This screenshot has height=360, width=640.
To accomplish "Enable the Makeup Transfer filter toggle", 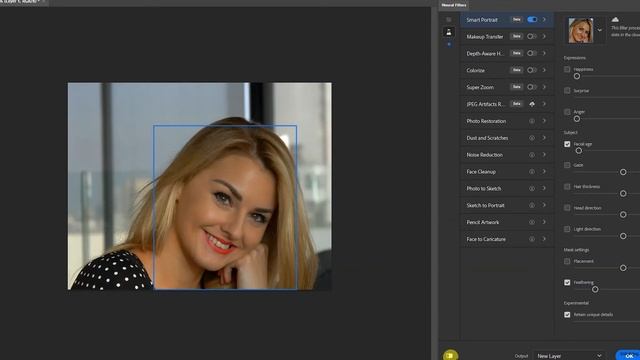I will click(532, 36).
